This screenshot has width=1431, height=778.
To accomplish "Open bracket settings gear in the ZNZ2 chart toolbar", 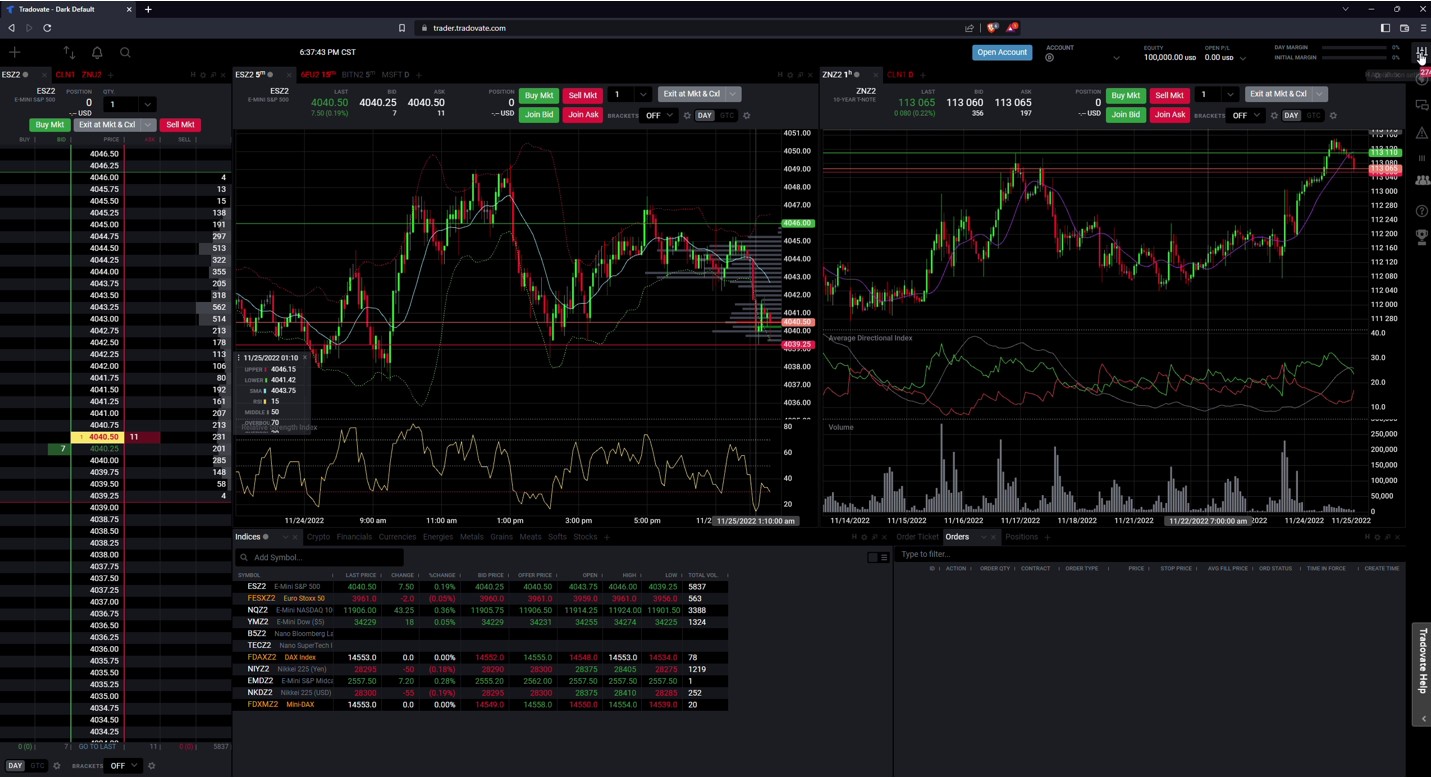I will click(1274, 116).
